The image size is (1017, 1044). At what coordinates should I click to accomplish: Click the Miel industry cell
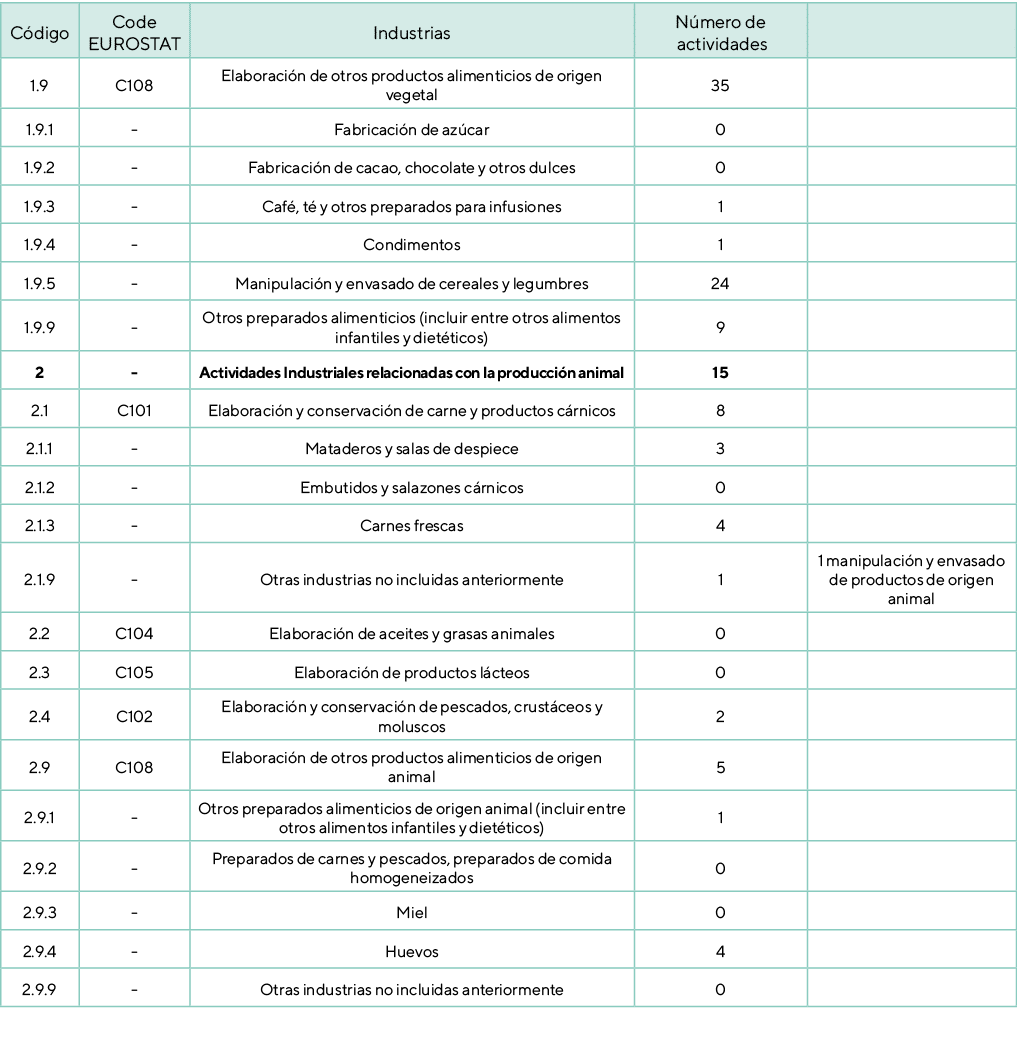[411, 913]
